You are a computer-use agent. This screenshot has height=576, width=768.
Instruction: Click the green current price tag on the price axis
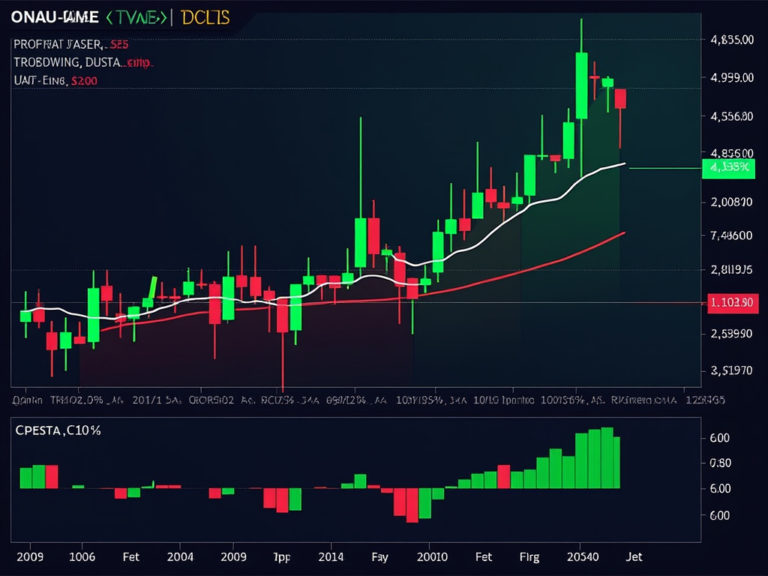tap(729, 168)
